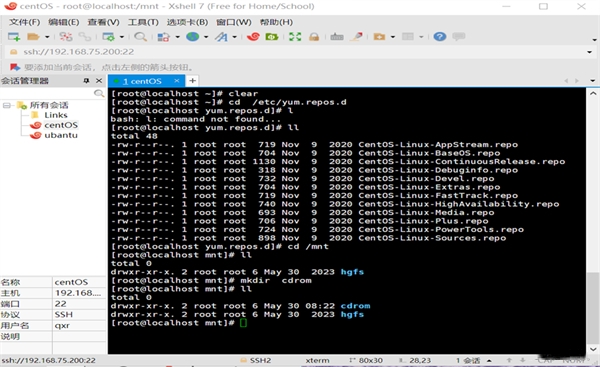The width and height of the screenshot is (600, 367).
Task: Click the Find magnifier toolbar icon
Action: (140, 37)
